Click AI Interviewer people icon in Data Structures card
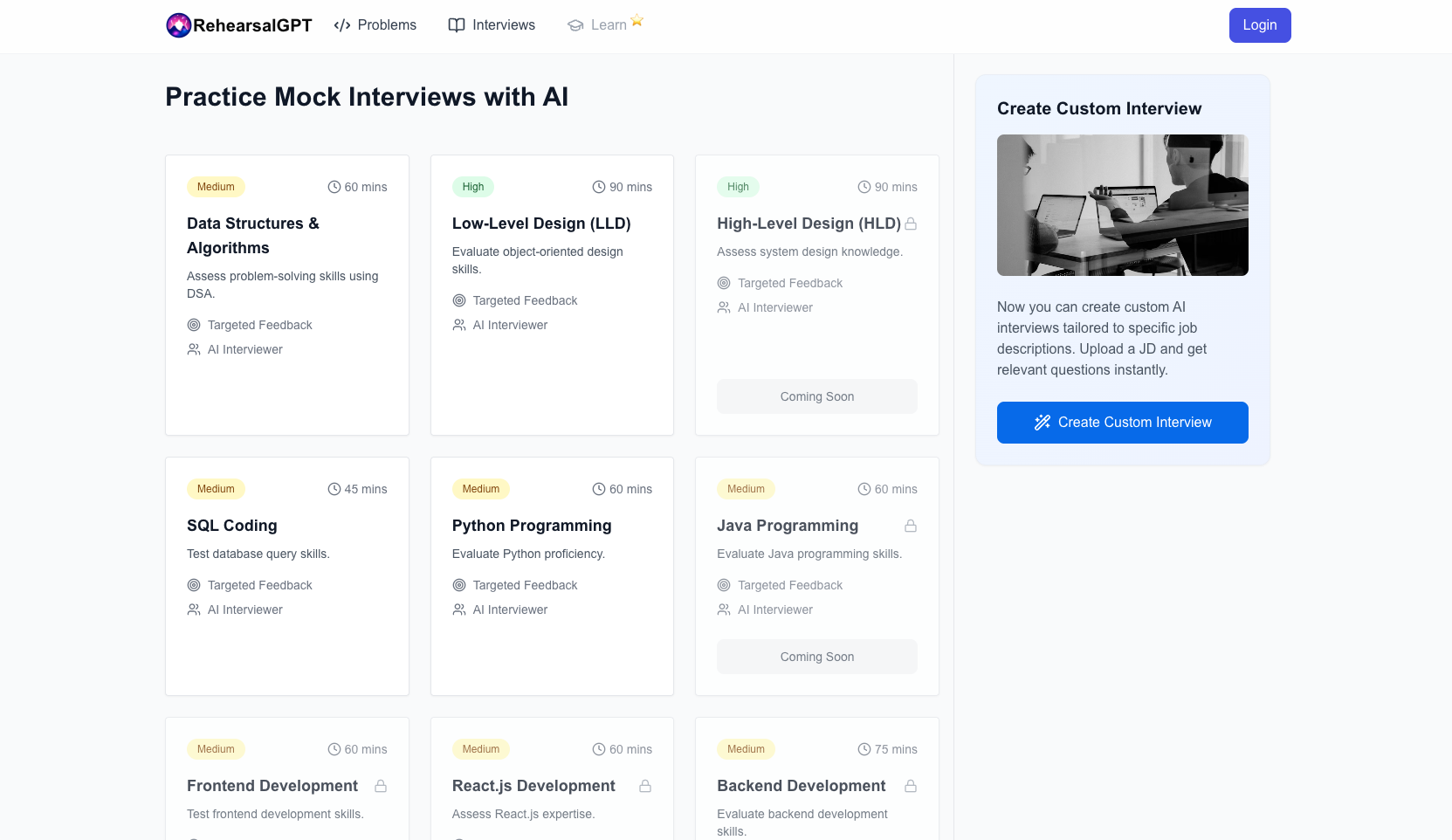1452x840 pixels. click(194, 349)
